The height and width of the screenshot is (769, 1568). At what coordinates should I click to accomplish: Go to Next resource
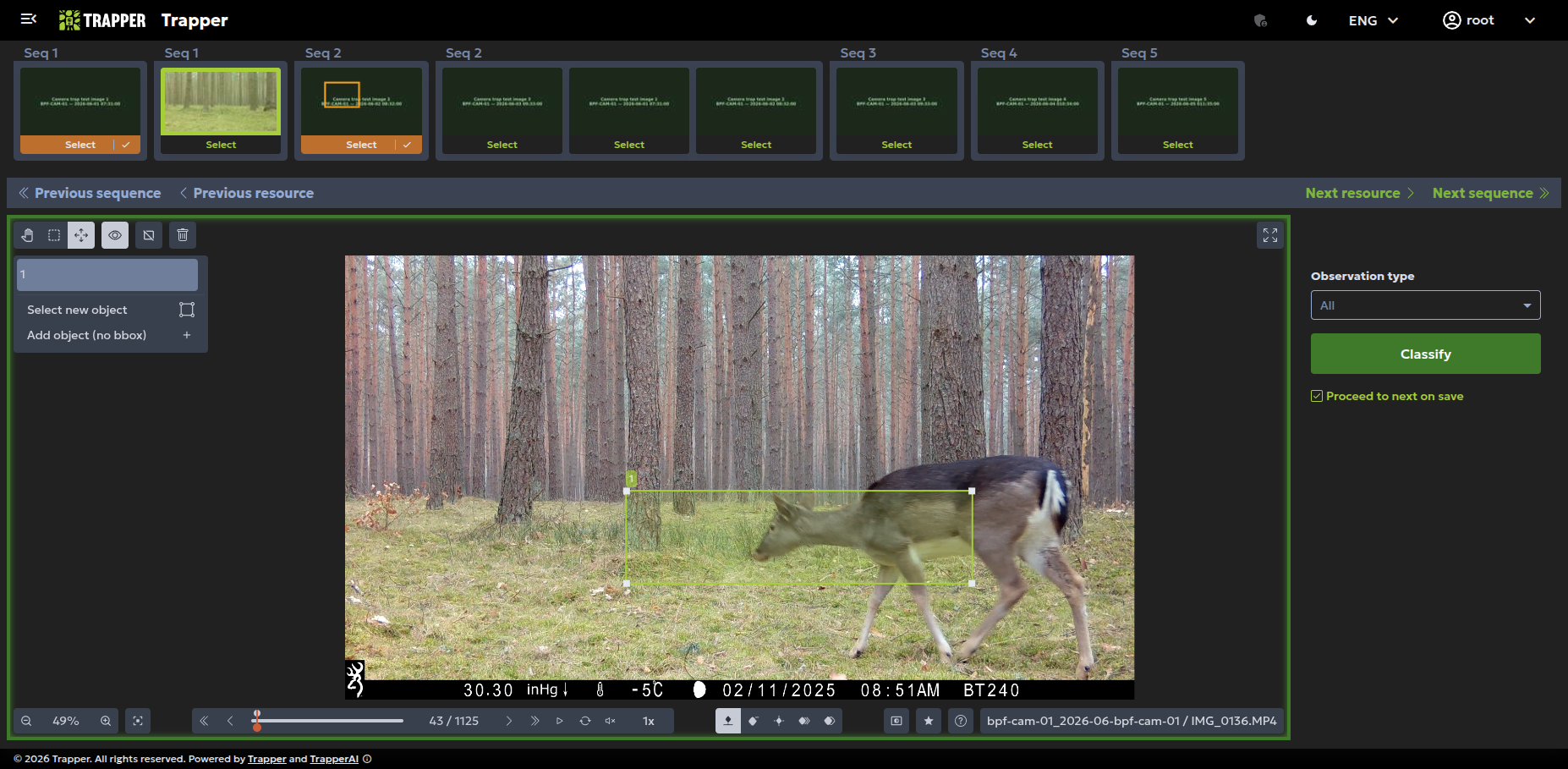1360,193
